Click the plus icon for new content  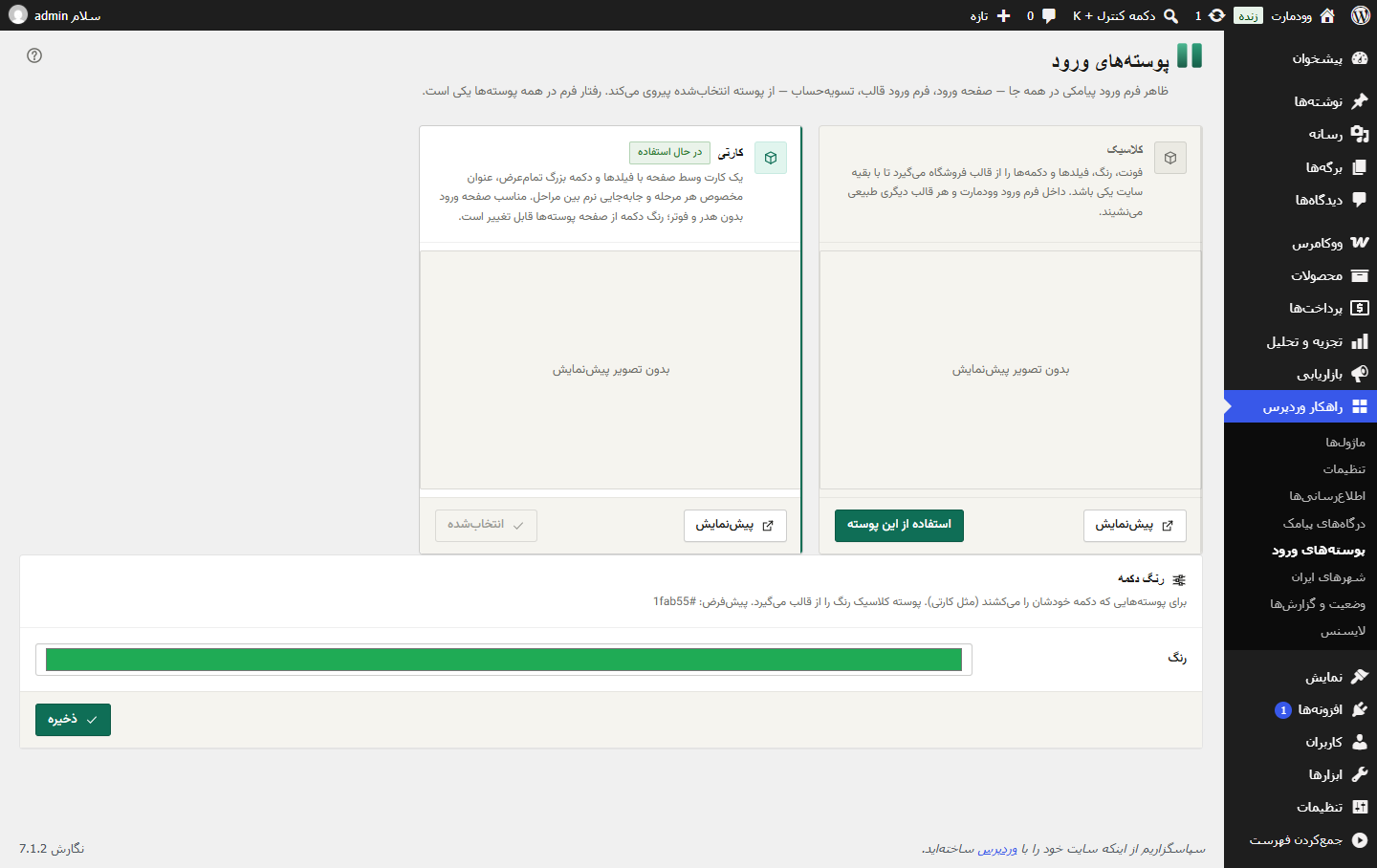(x=1003, y=15)
